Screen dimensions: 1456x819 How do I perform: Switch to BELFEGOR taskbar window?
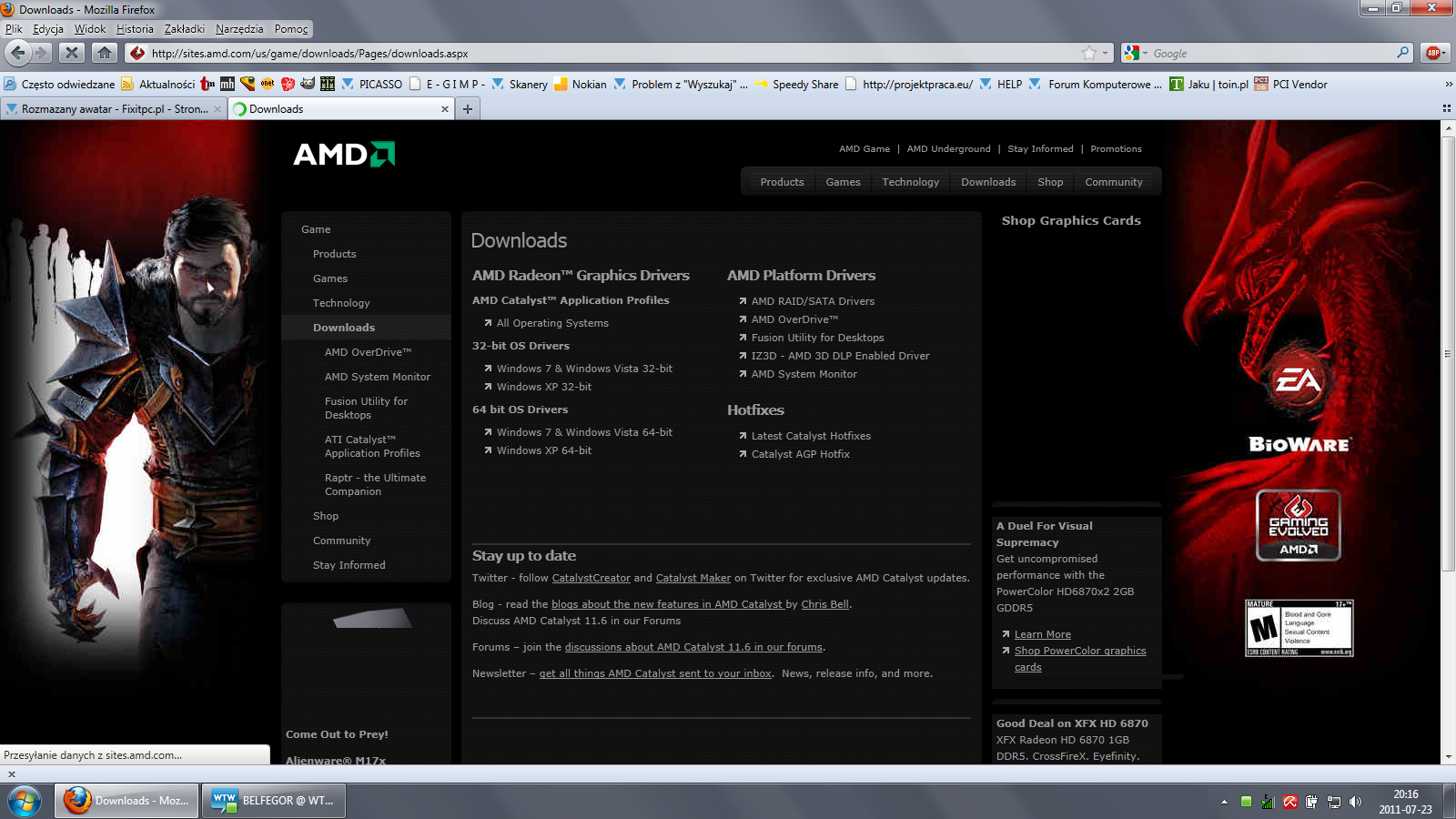coord(273,801)
